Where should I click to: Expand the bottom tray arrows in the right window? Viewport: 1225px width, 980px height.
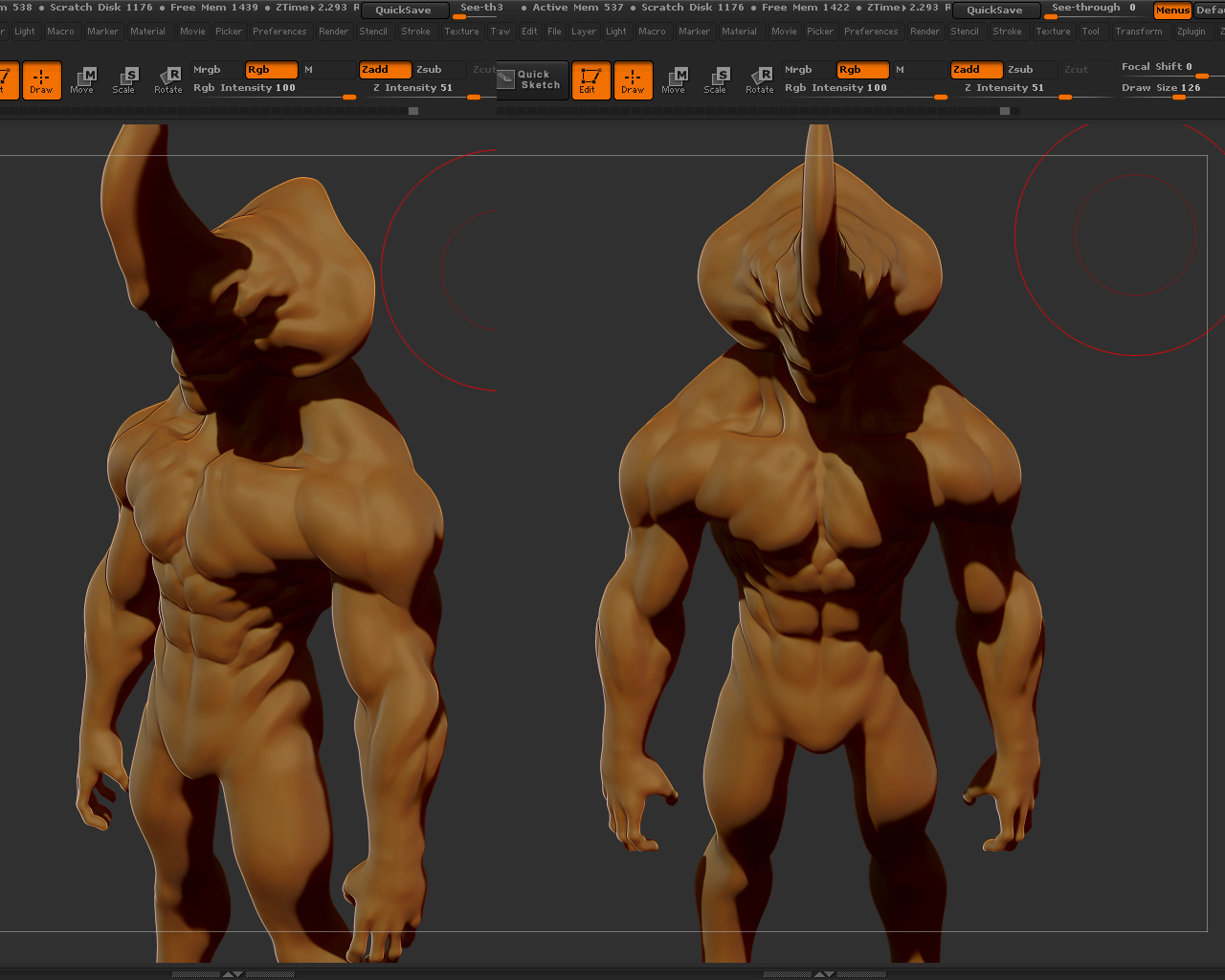click(x=824, y=974)
